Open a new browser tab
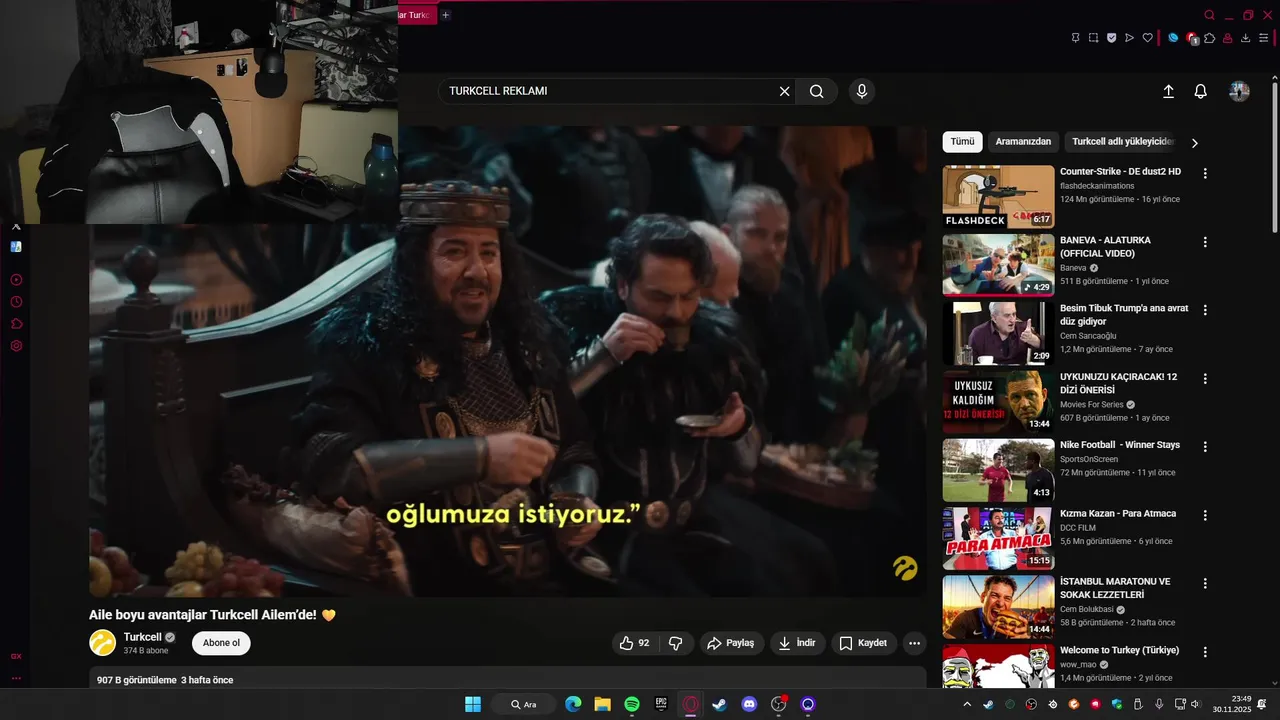Viewport: 1280px width, 720px height. click(x=446, y=15)
